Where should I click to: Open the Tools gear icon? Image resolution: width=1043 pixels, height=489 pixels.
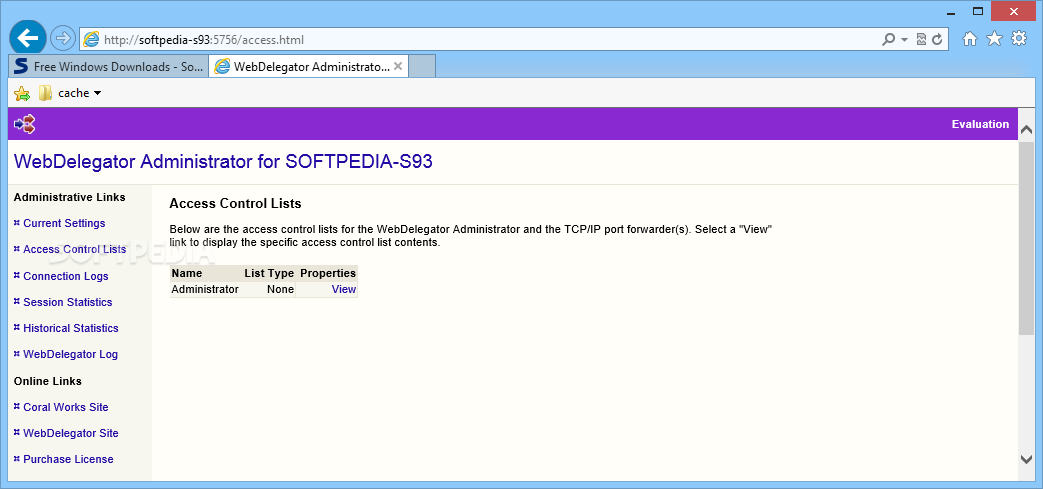1019,39
